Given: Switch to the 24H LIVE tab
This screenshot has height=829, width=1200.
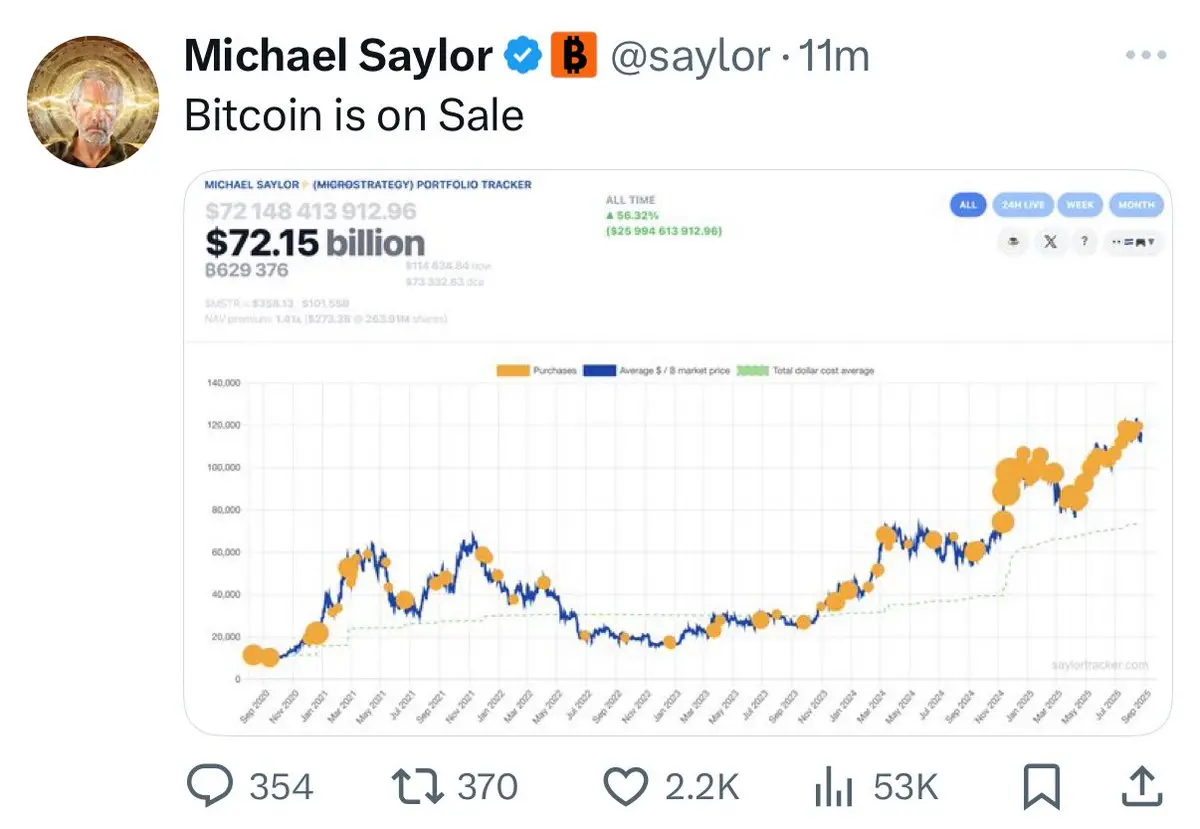Looking at the screenshot, I should pyautogui.click(x=1022, y=205).
